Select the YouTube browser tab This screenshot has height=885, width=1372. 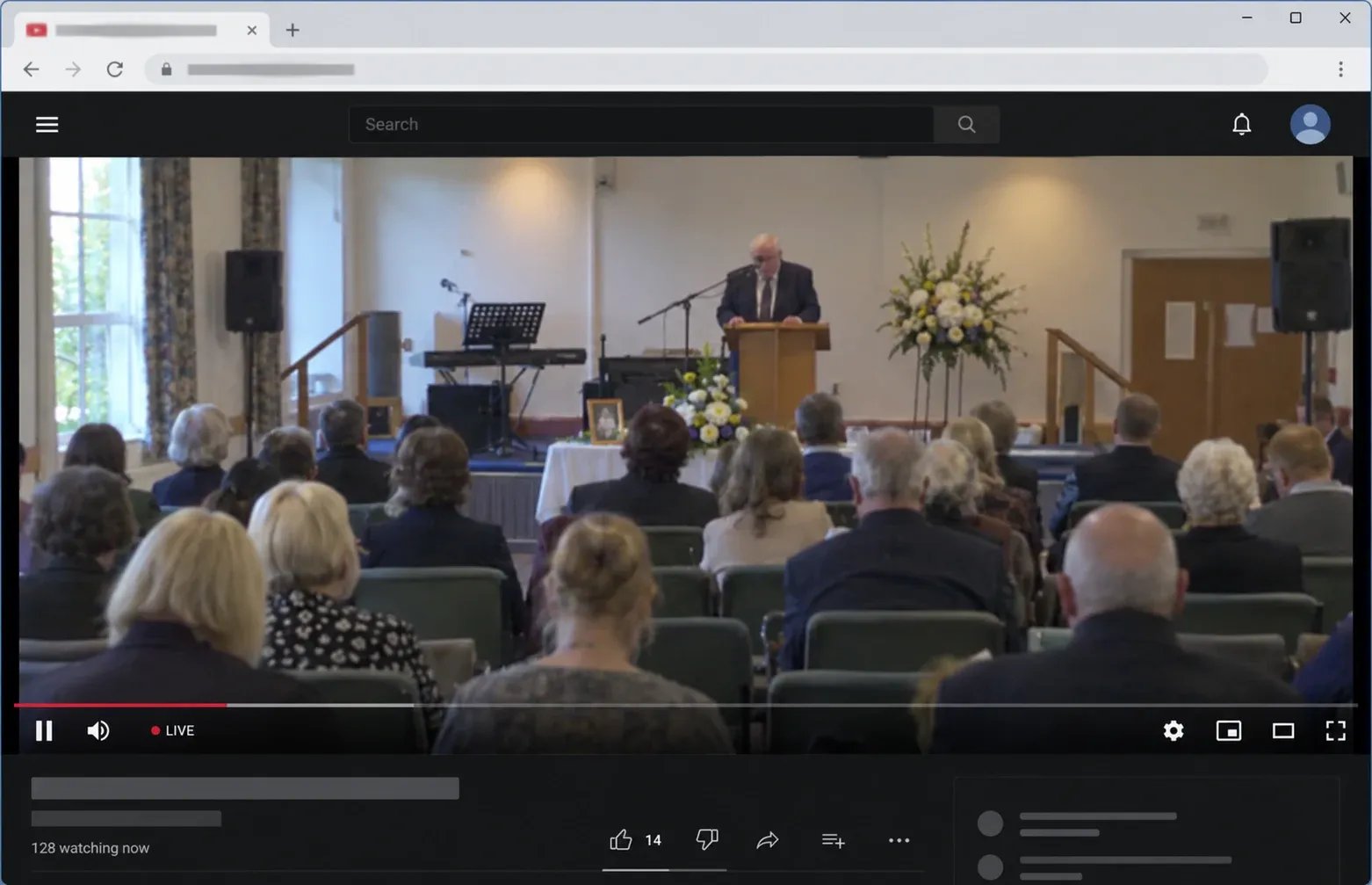click(x=141, y=30)
